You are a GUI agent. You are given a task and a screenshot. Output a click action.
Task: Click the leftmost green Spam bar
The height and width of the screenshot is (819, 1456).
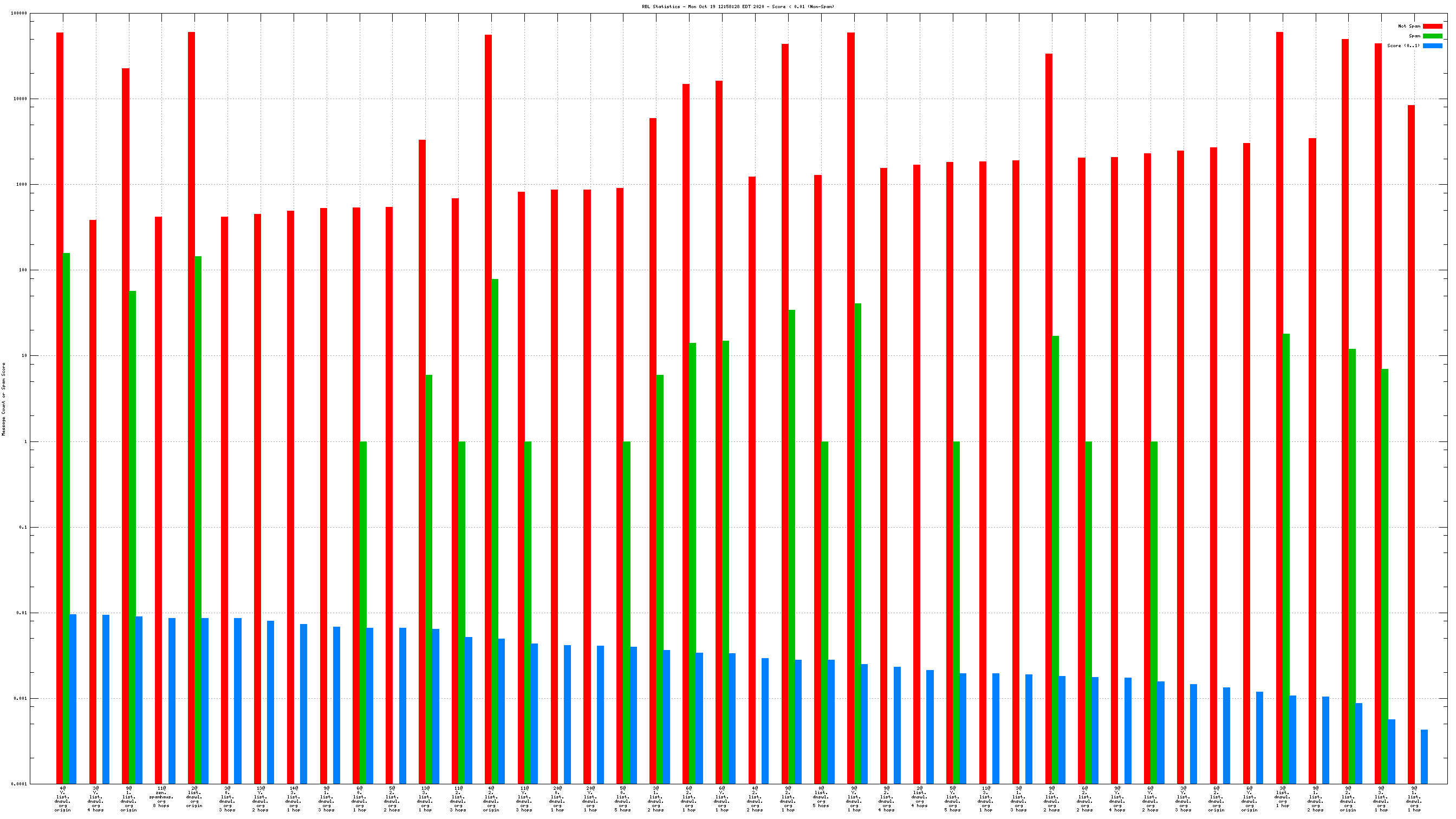pos(66,509)
